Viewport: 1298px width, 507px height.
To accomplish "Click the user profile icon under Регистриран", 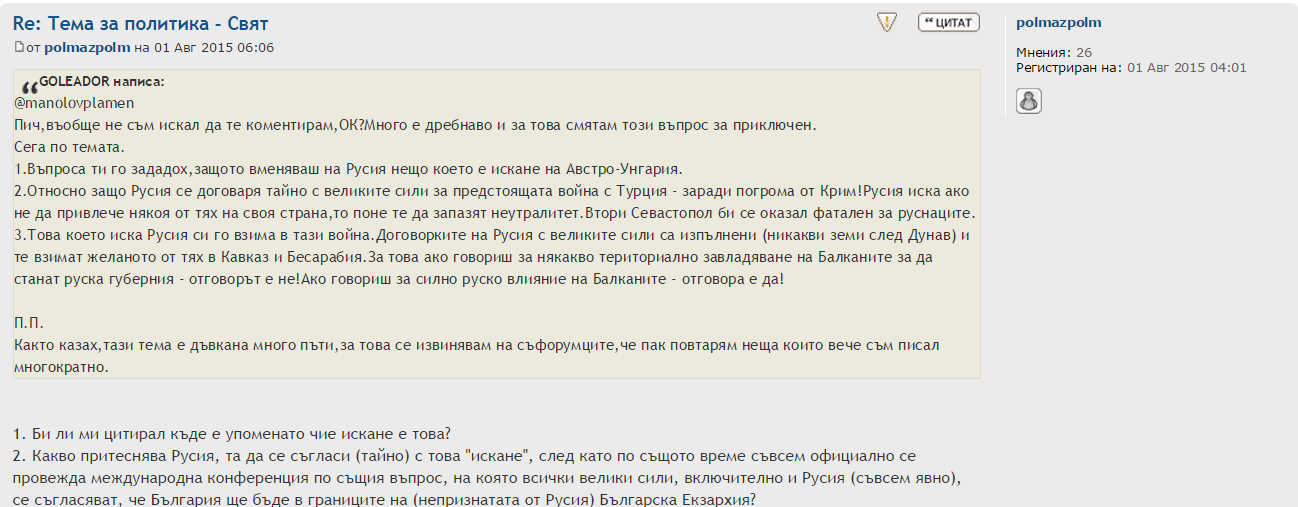I will [1029, 100].
